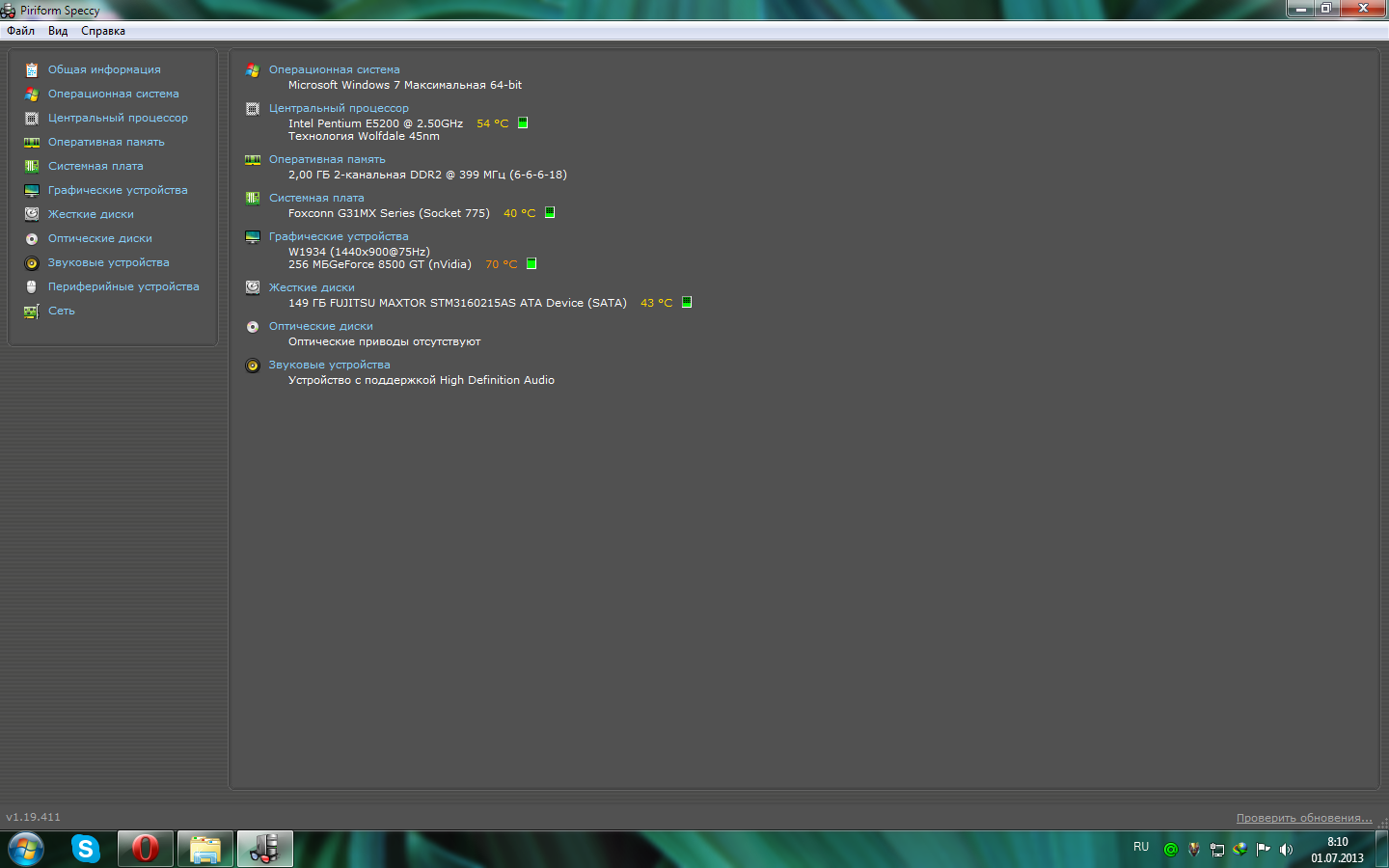
Task: Click the volume speaker tray icon
Action: click(x=1286, y=850)
